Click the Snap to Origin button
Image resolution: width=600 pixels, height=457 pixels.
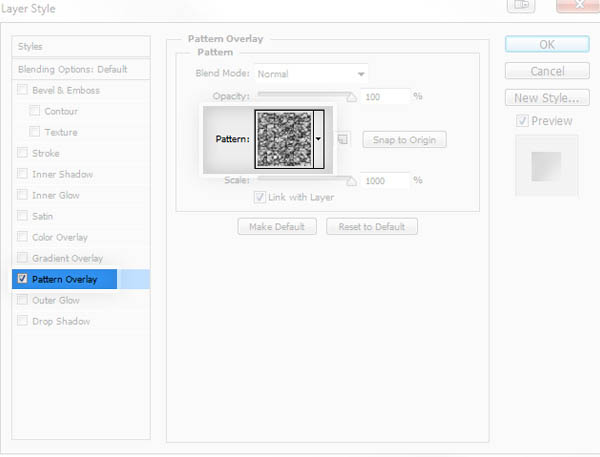[404, 139]
